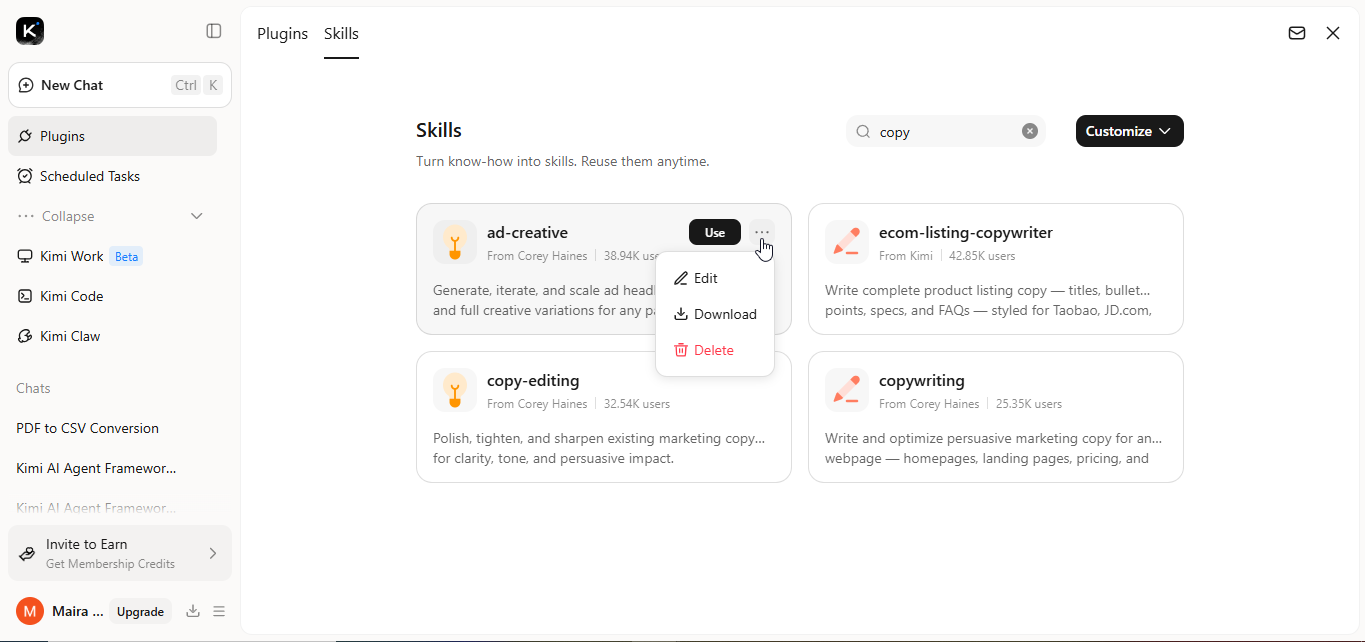Click the ad-creative three-dots more icon
1365x642 pixels.
click(762, 232)
